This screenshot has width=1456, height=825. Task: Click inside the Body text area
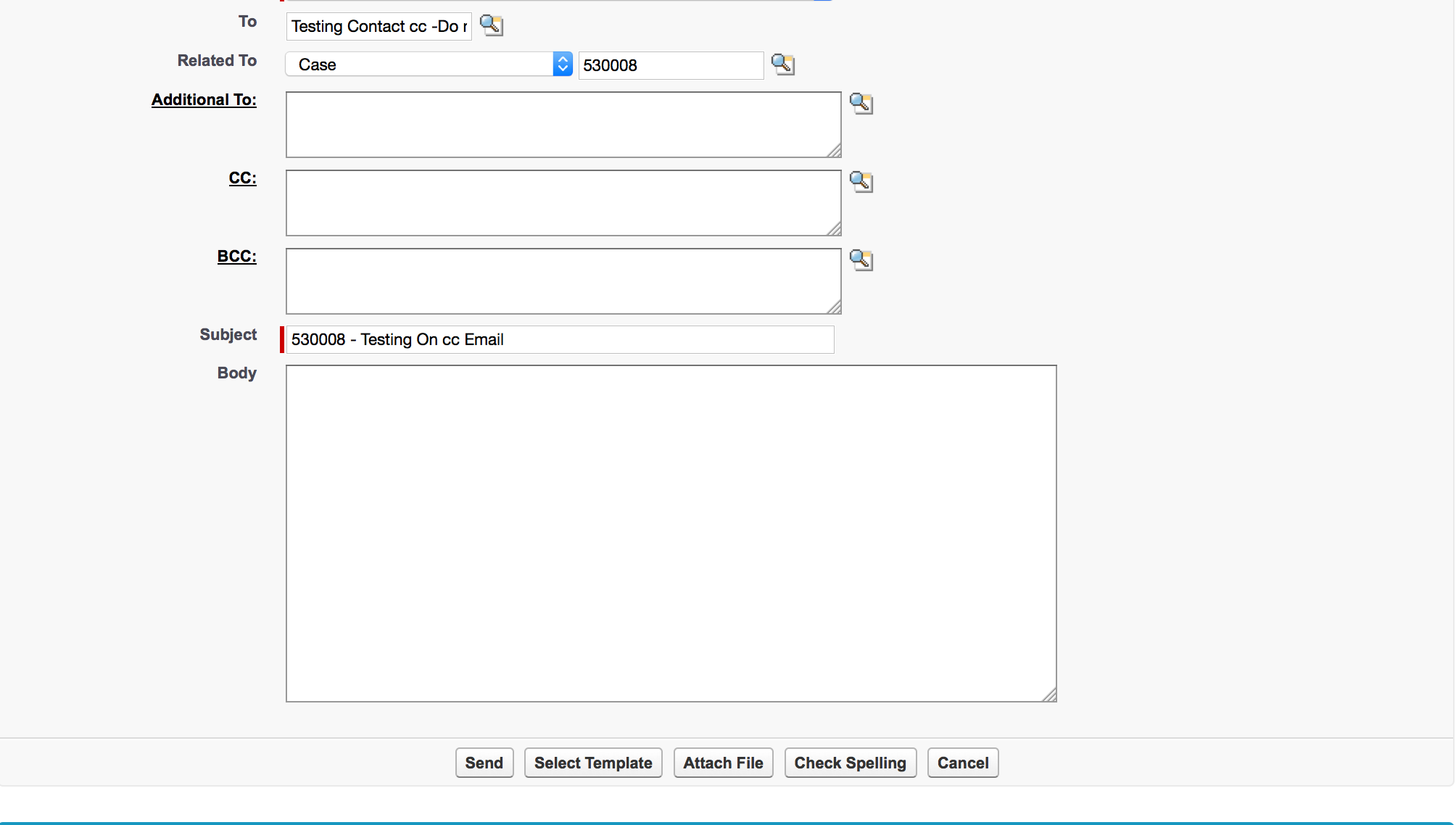[670, 532]
